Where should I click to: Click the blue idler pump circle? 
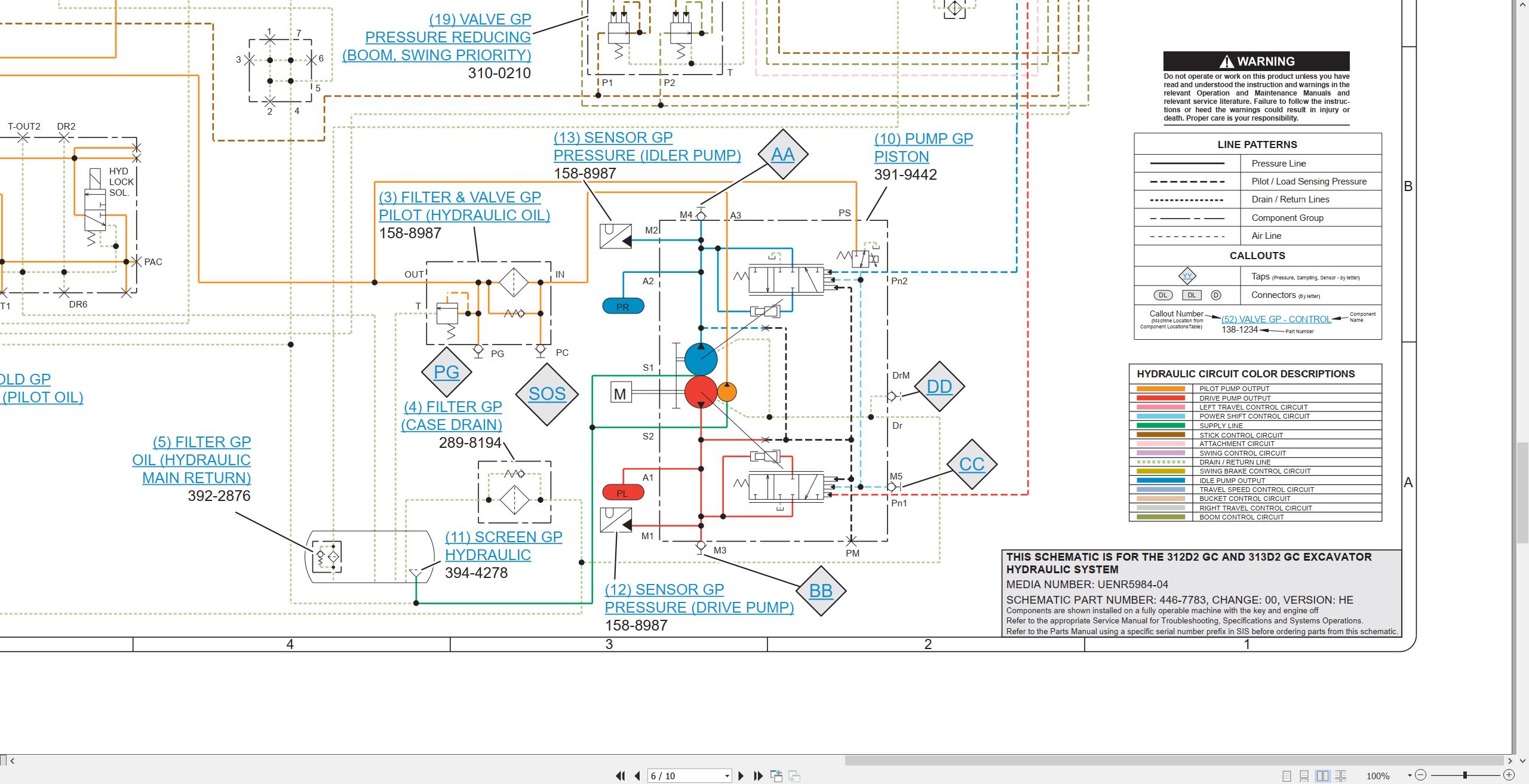[701, 359]
